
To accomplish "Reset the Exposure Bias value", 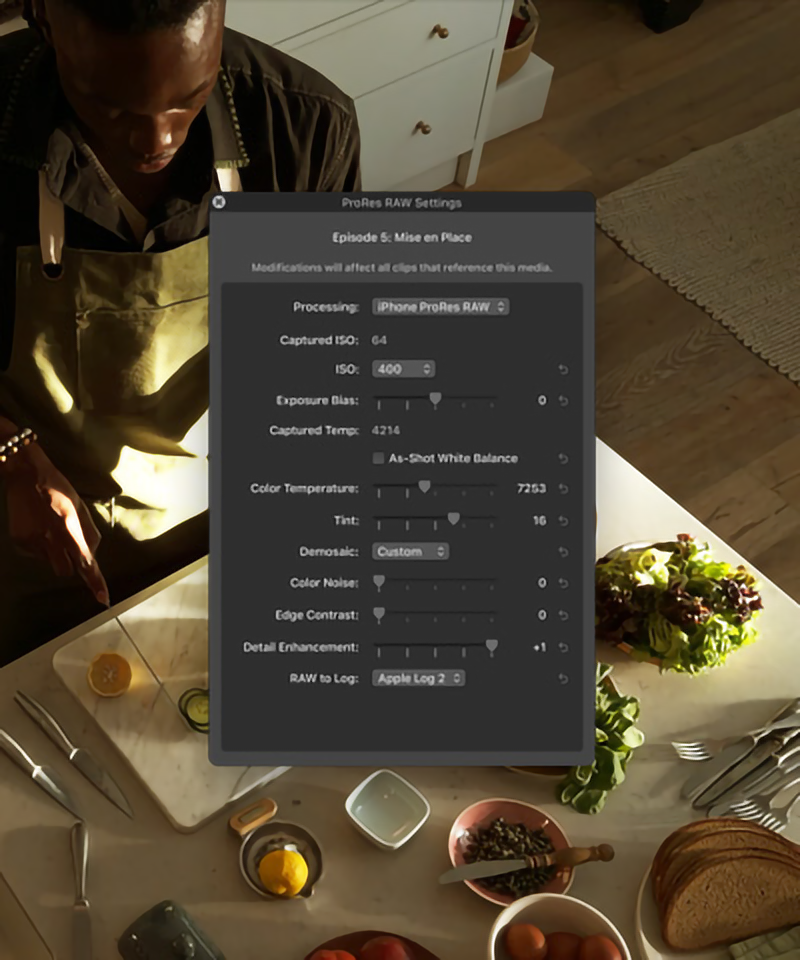I will point(563,401).
